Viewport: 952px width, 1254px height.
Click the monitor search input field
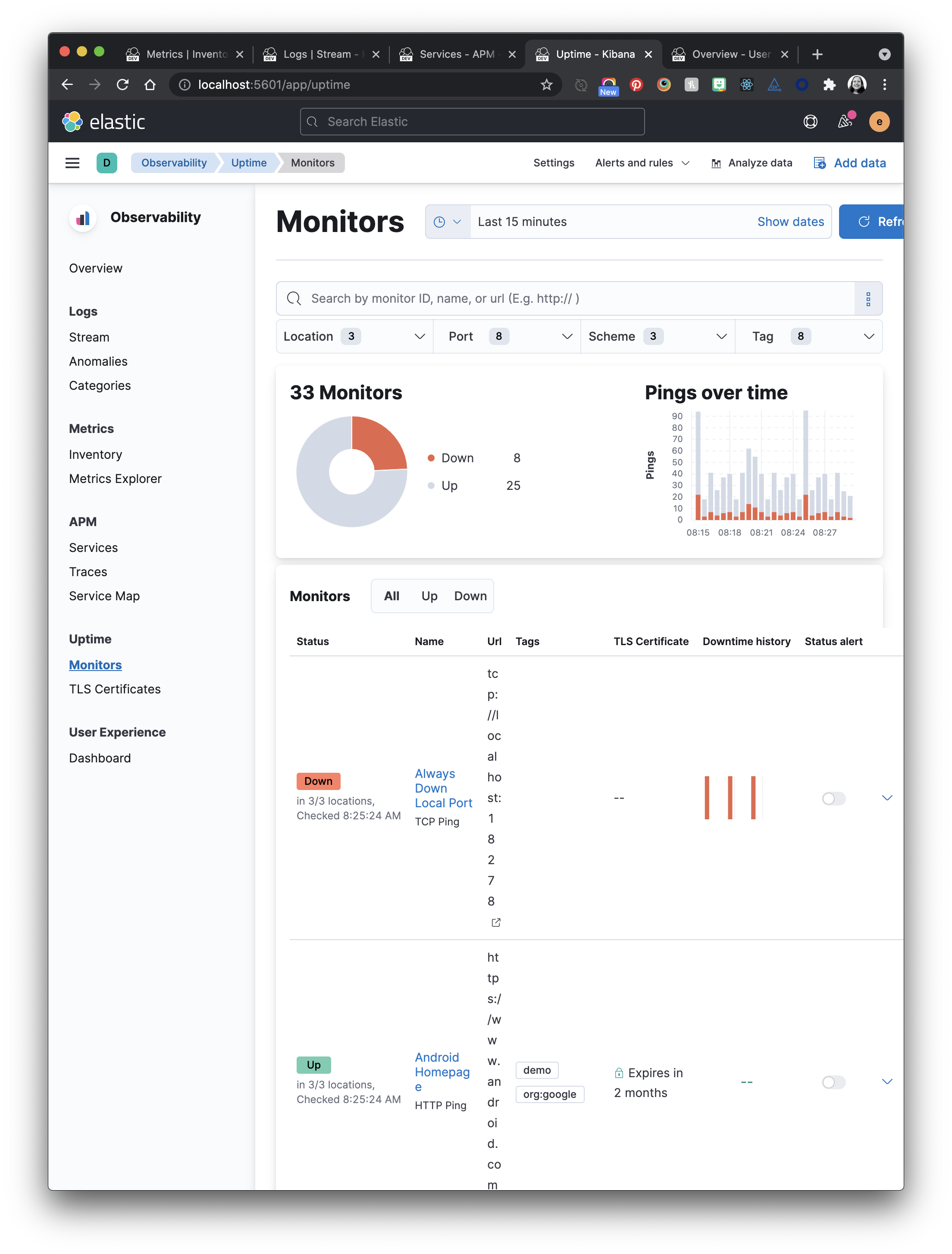click(x=566, y=299)
